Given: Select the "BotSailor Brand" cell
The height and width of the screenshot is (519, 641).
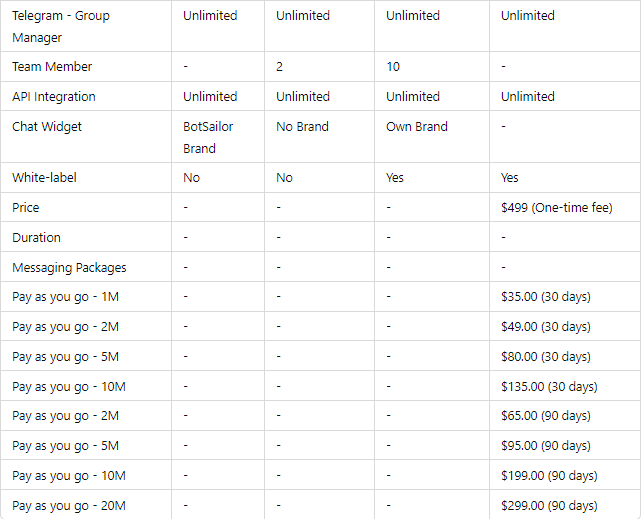Looking at the screenshot, I should [x=208, y=137].
